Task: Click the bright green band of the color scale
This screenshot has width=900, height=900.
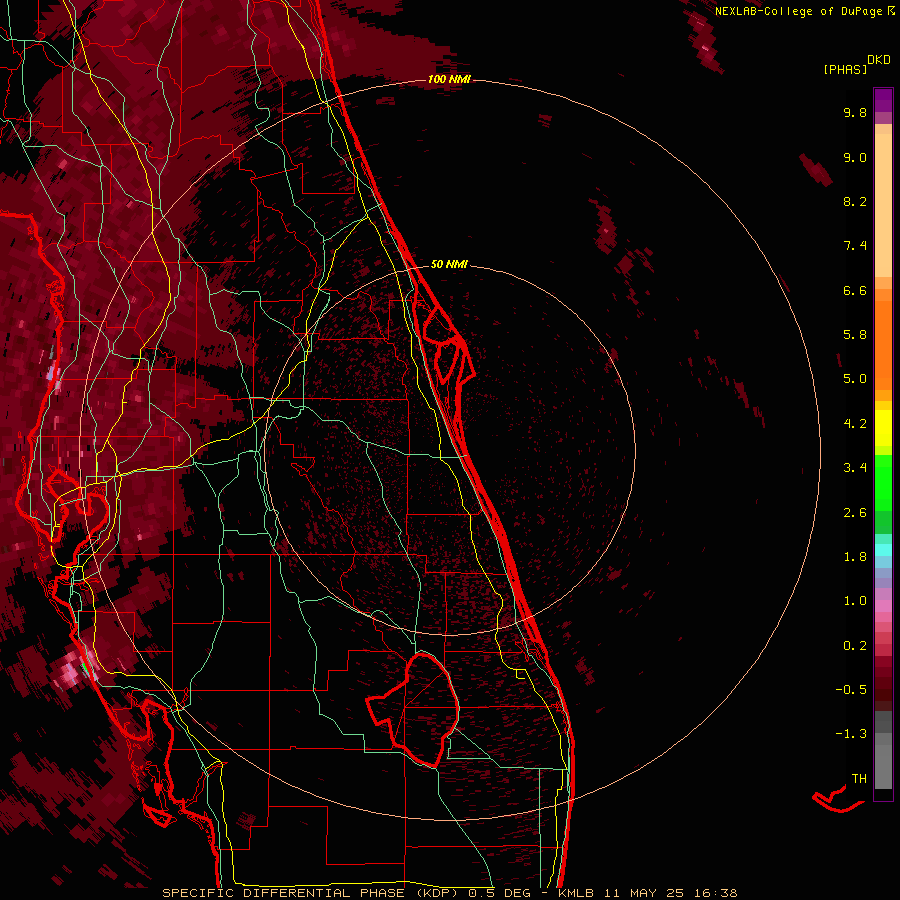Action: (883, 482)
